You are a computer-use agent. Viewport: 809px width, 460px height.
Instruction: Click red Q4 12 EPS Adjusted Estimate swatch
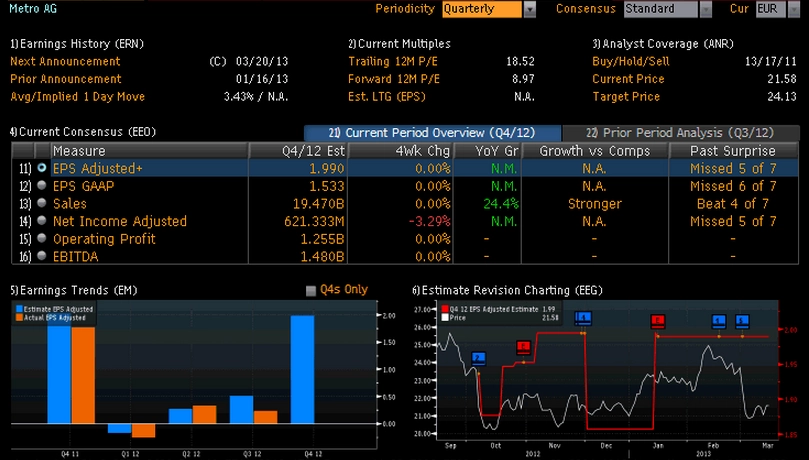[445, 309]
